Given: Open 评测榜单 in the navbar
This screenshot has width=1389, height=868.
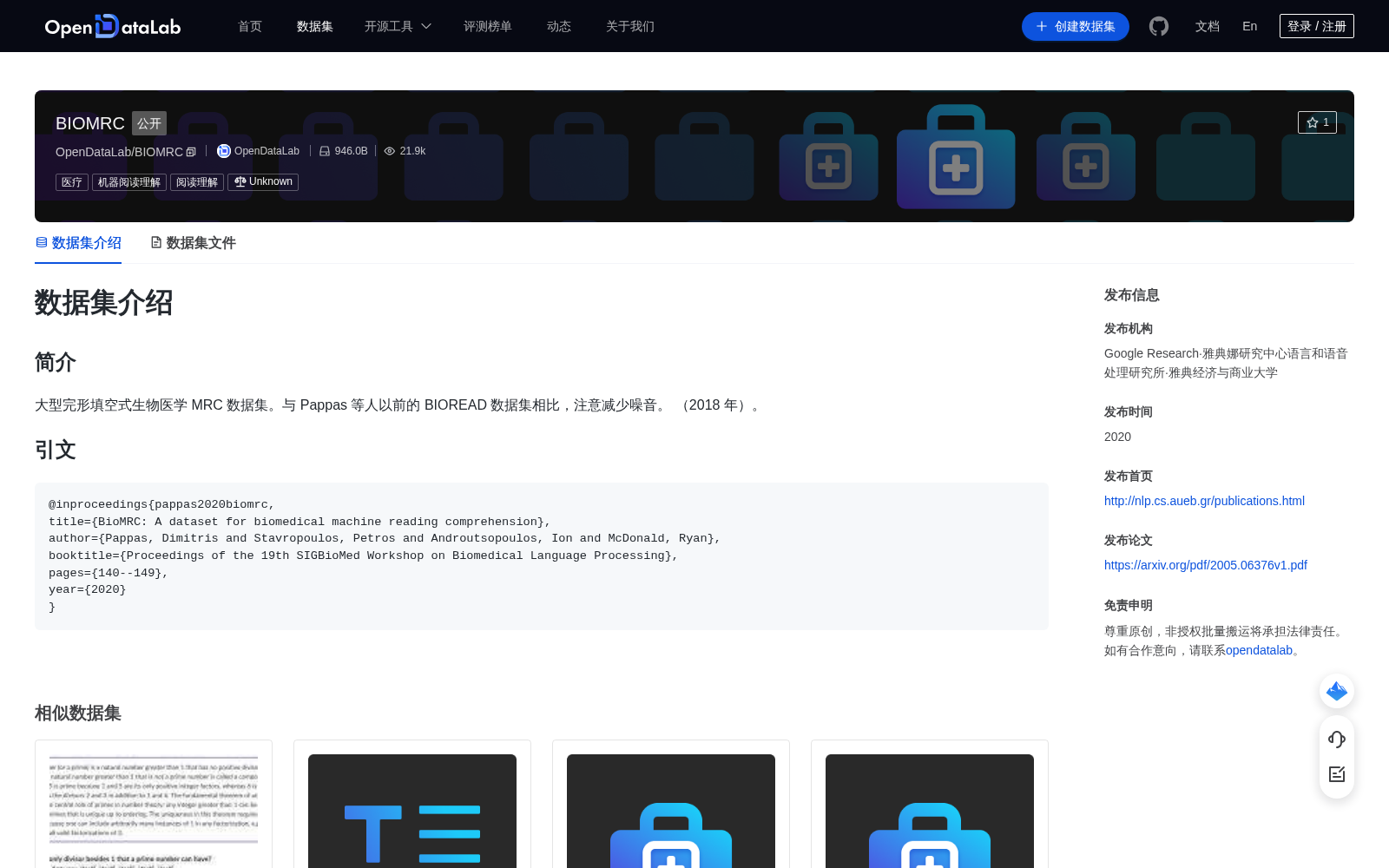Looking at the screenshot, I should 488,26.
